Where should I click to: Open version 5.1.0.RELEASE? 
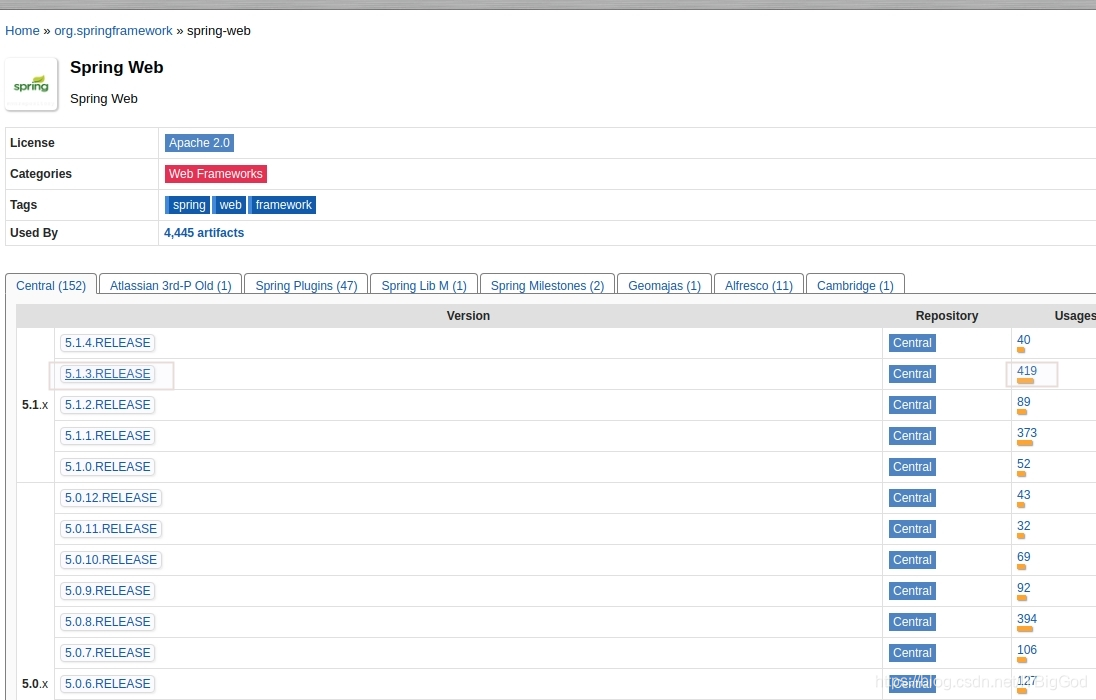108,466
